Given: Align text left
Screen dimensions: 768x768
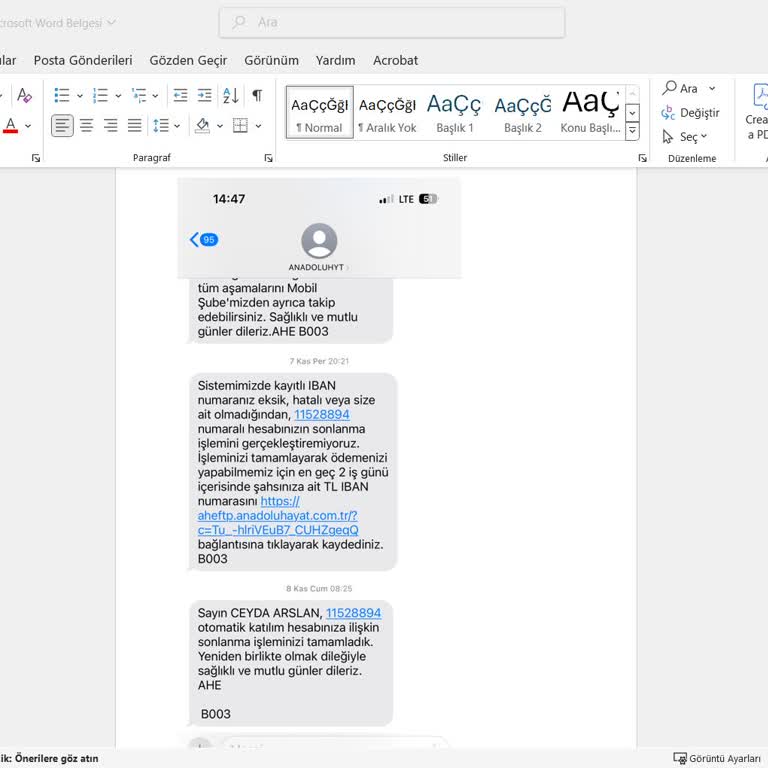Looking at the screenshot, I should click(62, 126).
